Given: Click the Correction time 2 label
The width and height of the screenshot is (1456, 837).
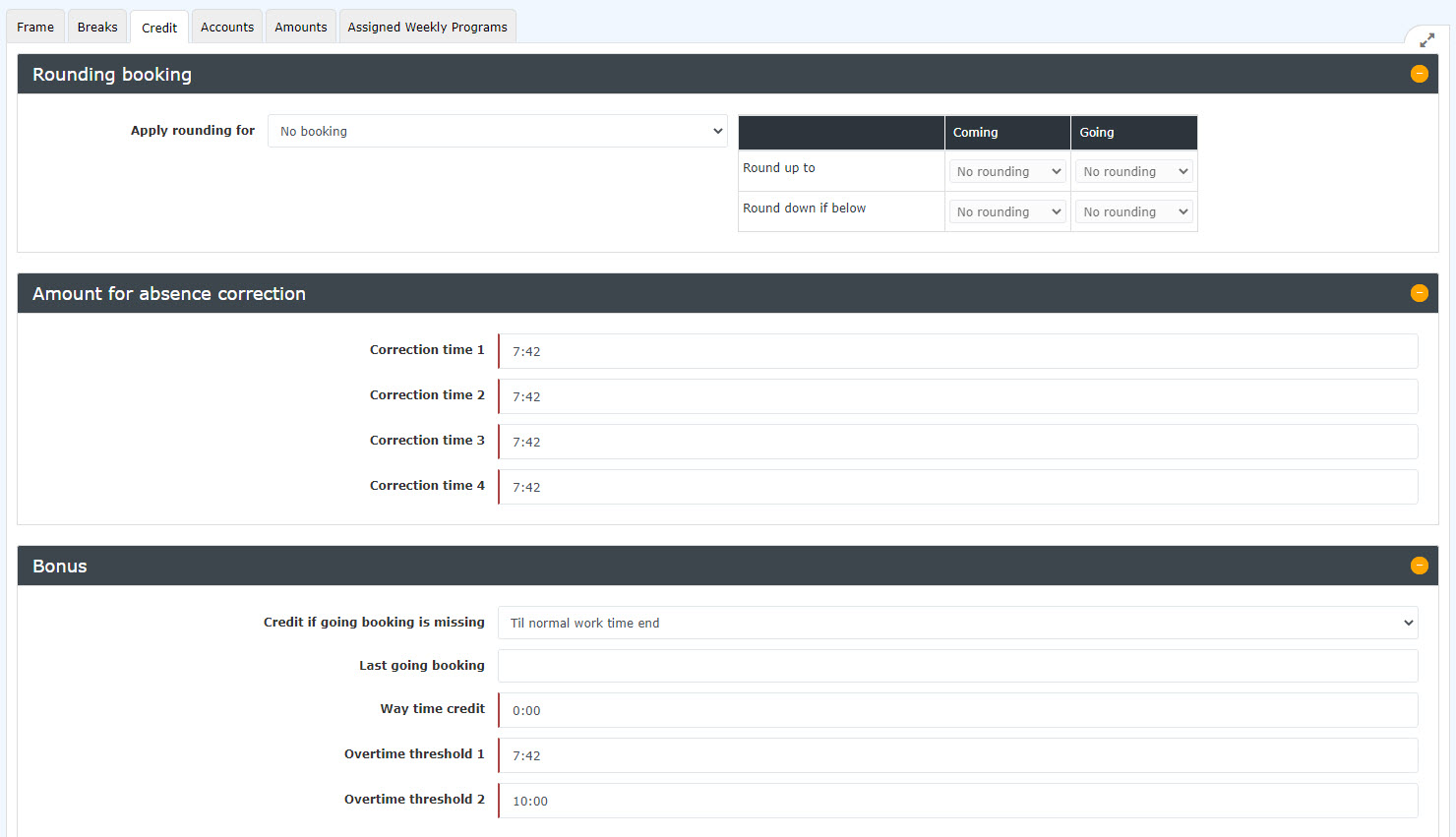Looking at the screenshot, I should click(x=427, y=395).
